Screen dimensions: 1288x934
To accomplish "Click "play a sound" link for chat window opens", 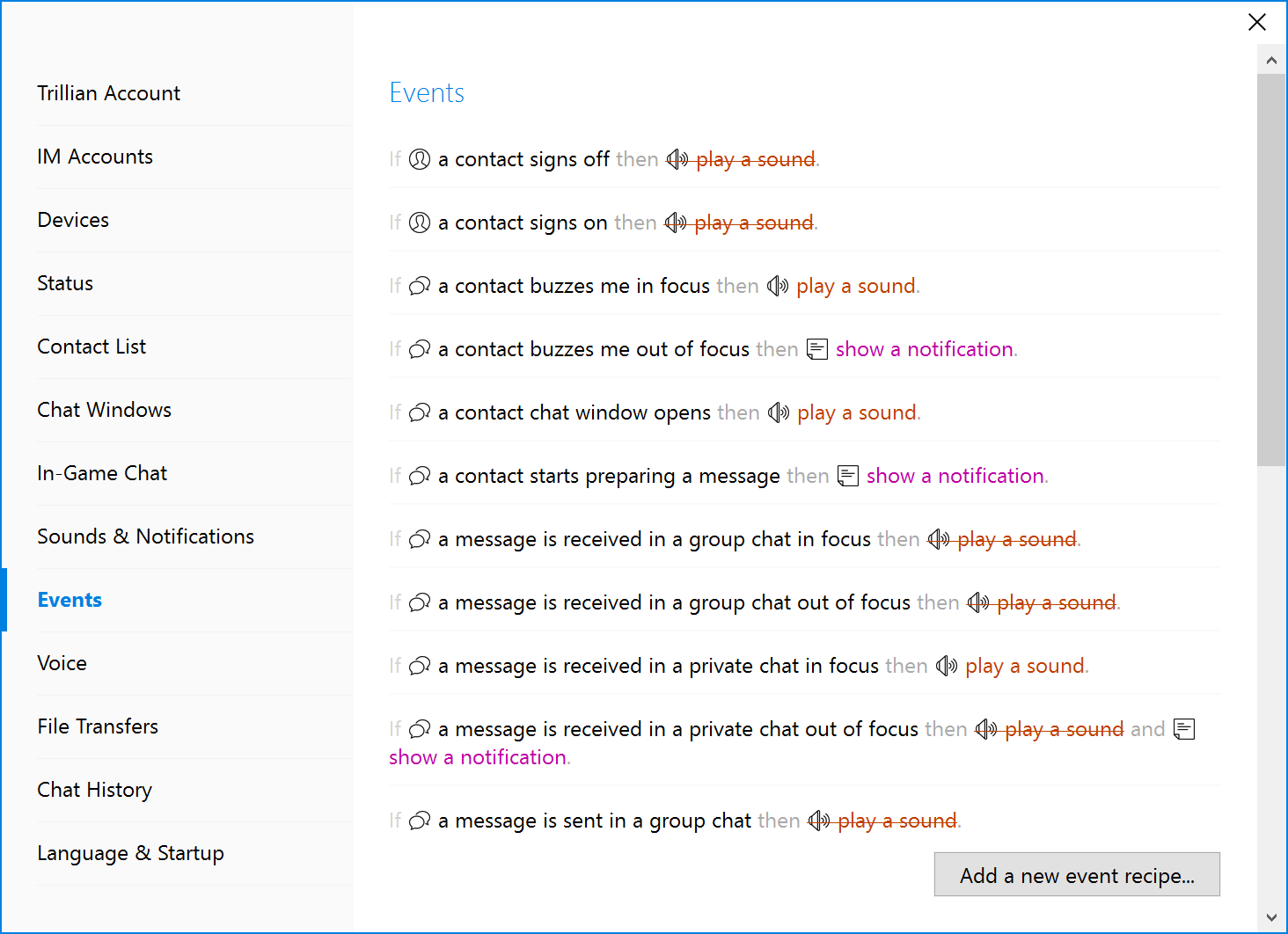I will click(856, 412).
